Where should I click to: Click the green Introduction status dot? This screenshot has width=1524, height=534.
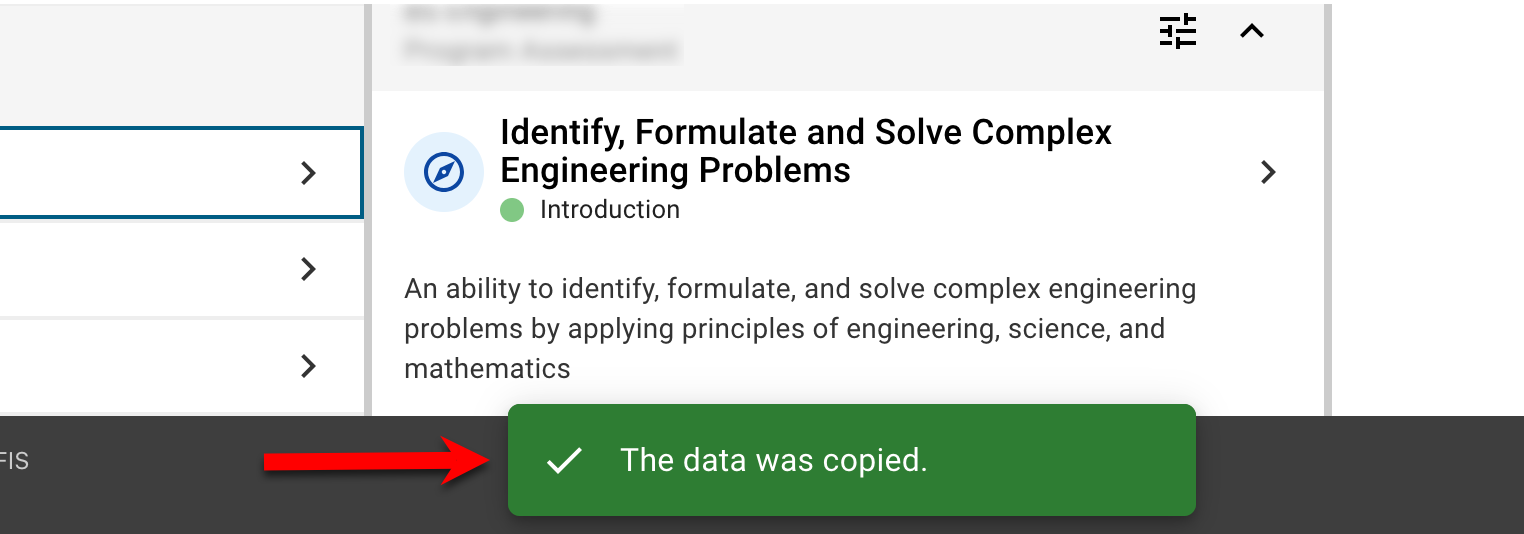512,210
